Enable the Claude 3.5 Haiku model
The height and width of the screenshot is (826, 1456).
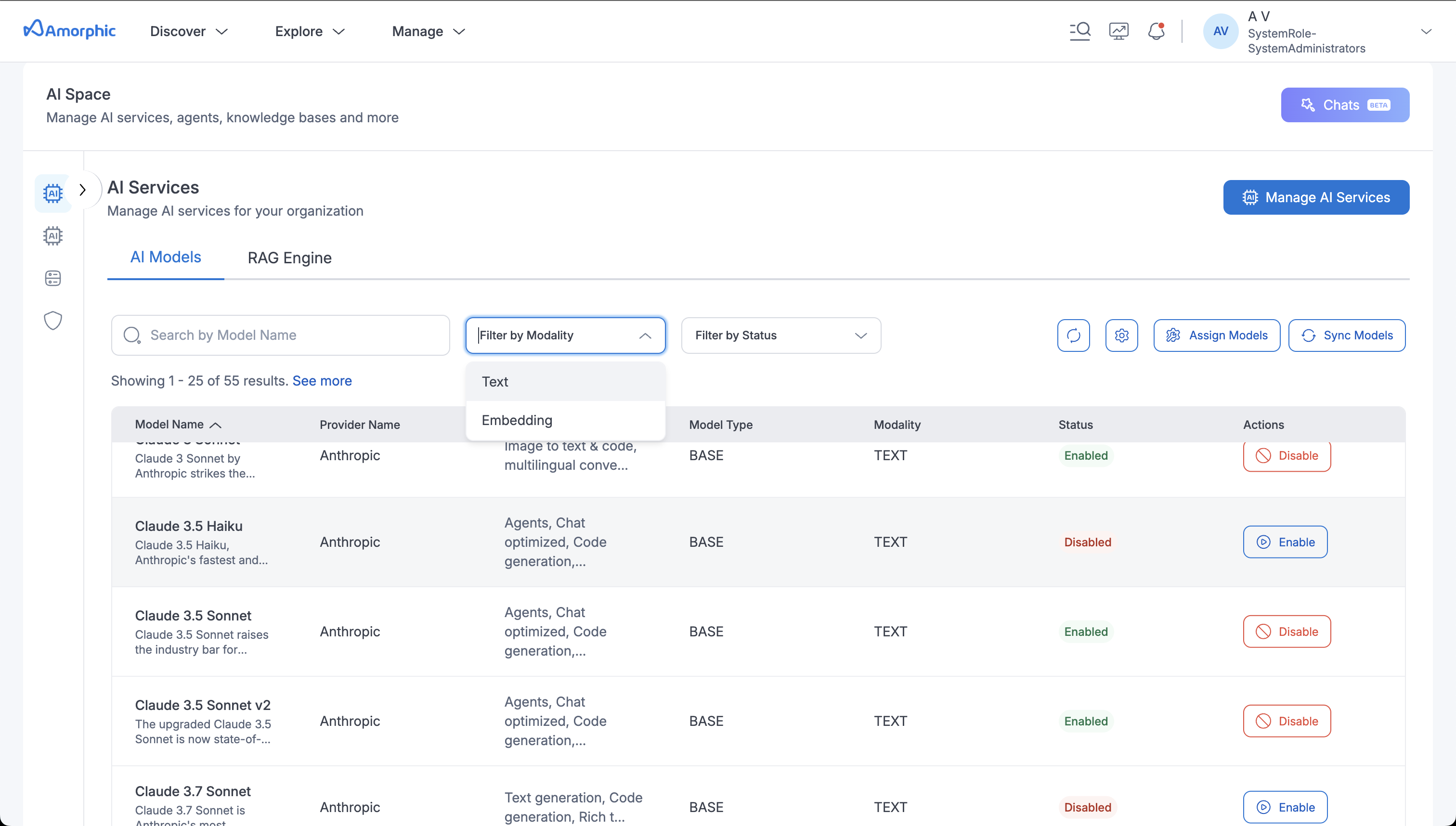1285,542
